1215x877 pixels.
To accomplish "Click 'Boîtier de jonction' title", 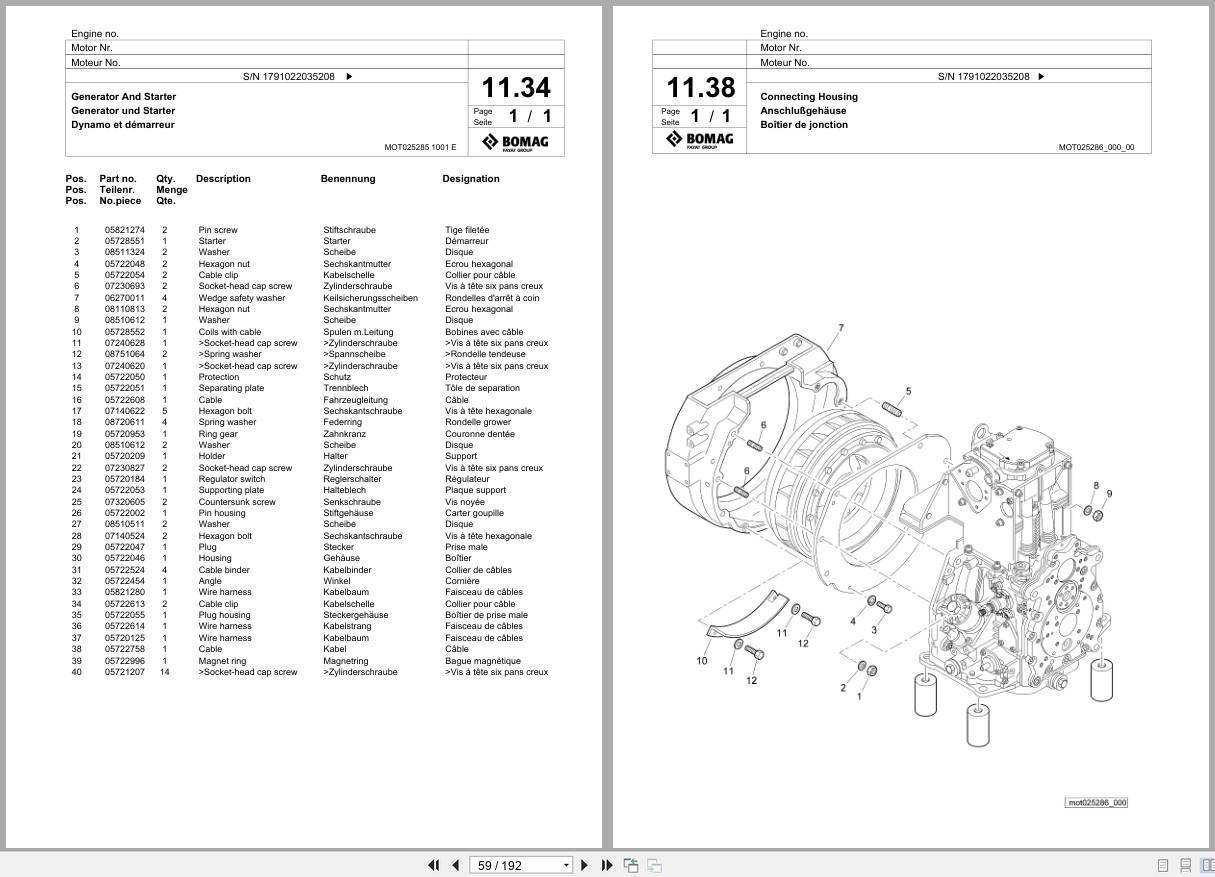I will coord(804,125).
